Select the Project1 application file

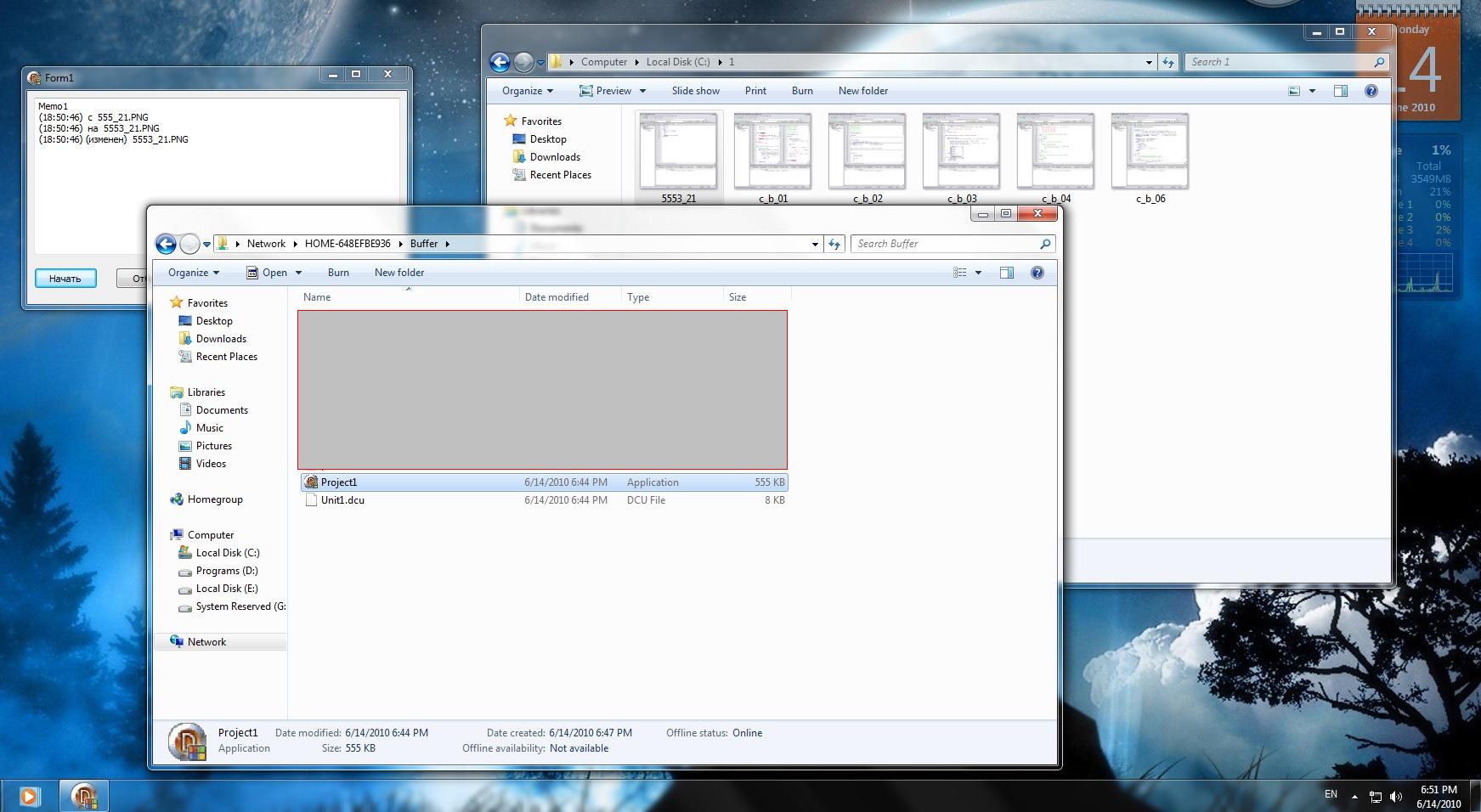(x=339, y=482)
